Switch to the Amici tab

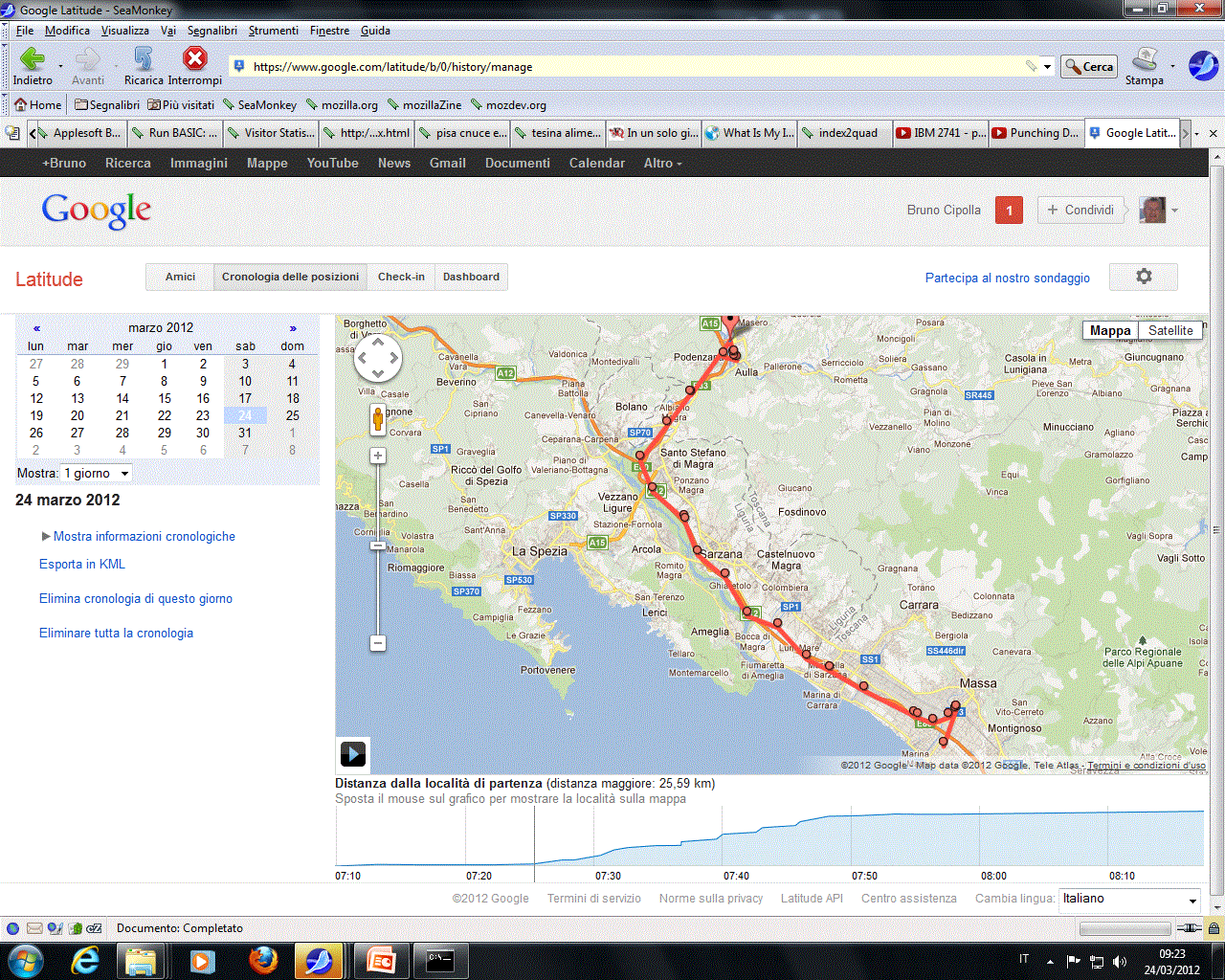pos(180,277)
